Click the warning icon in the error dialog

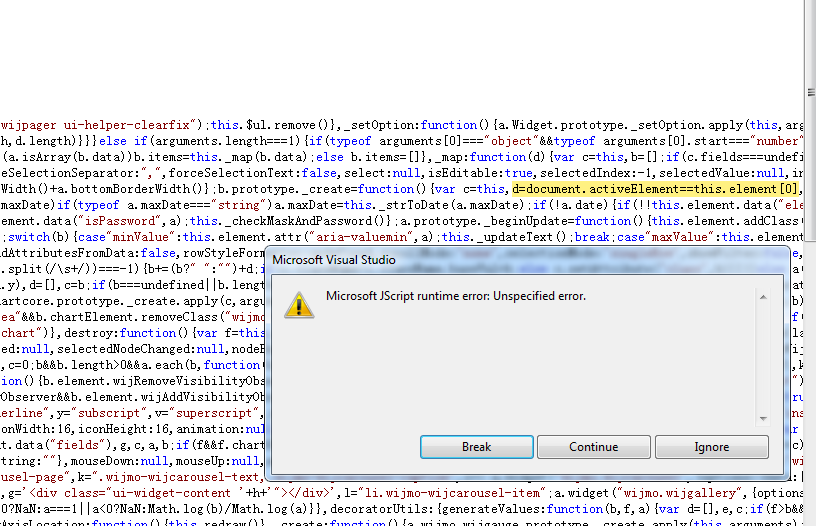(x=299, y=305)
